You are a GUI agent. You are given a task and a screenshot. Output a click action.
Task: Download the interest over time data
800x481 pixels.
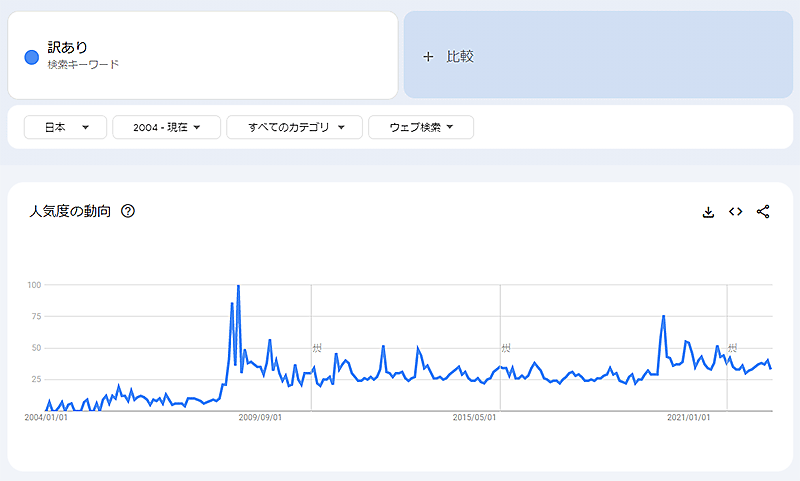coord(708,212)
